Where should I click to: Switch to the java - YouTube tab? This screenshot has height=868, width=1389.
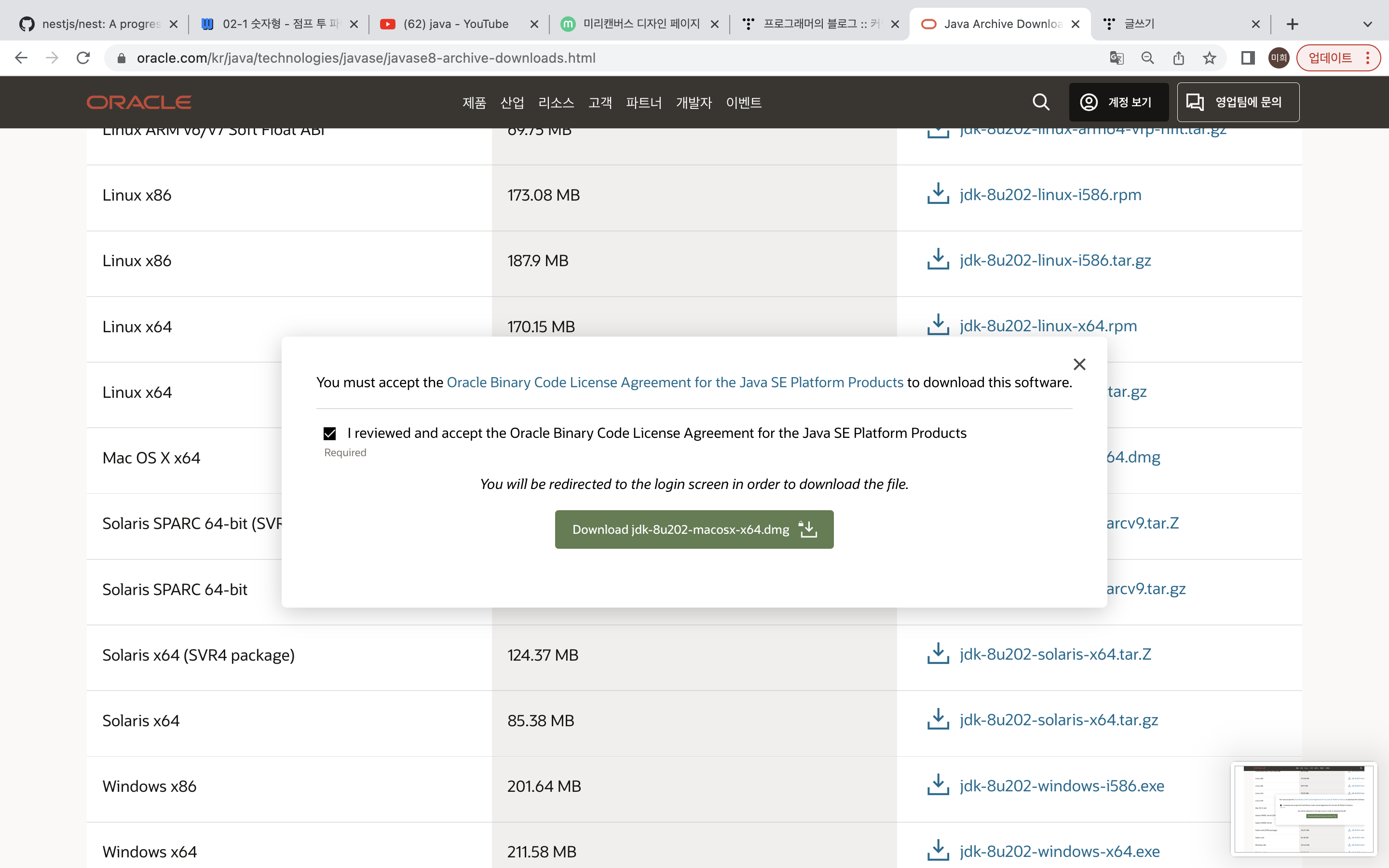[x=455, y=24]
